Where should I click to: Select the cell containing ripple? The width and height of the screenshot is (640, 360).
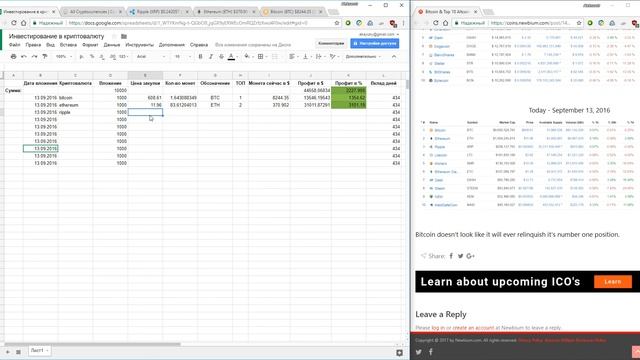75,112
